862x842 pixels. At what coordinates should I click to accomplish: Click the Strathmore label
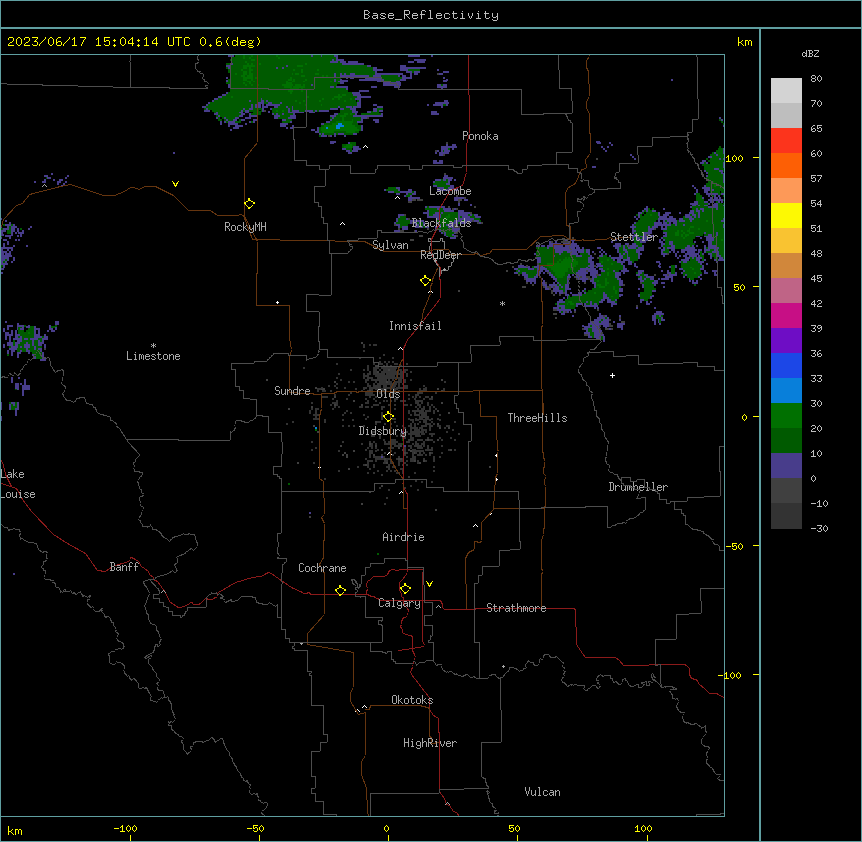[516, 608]
